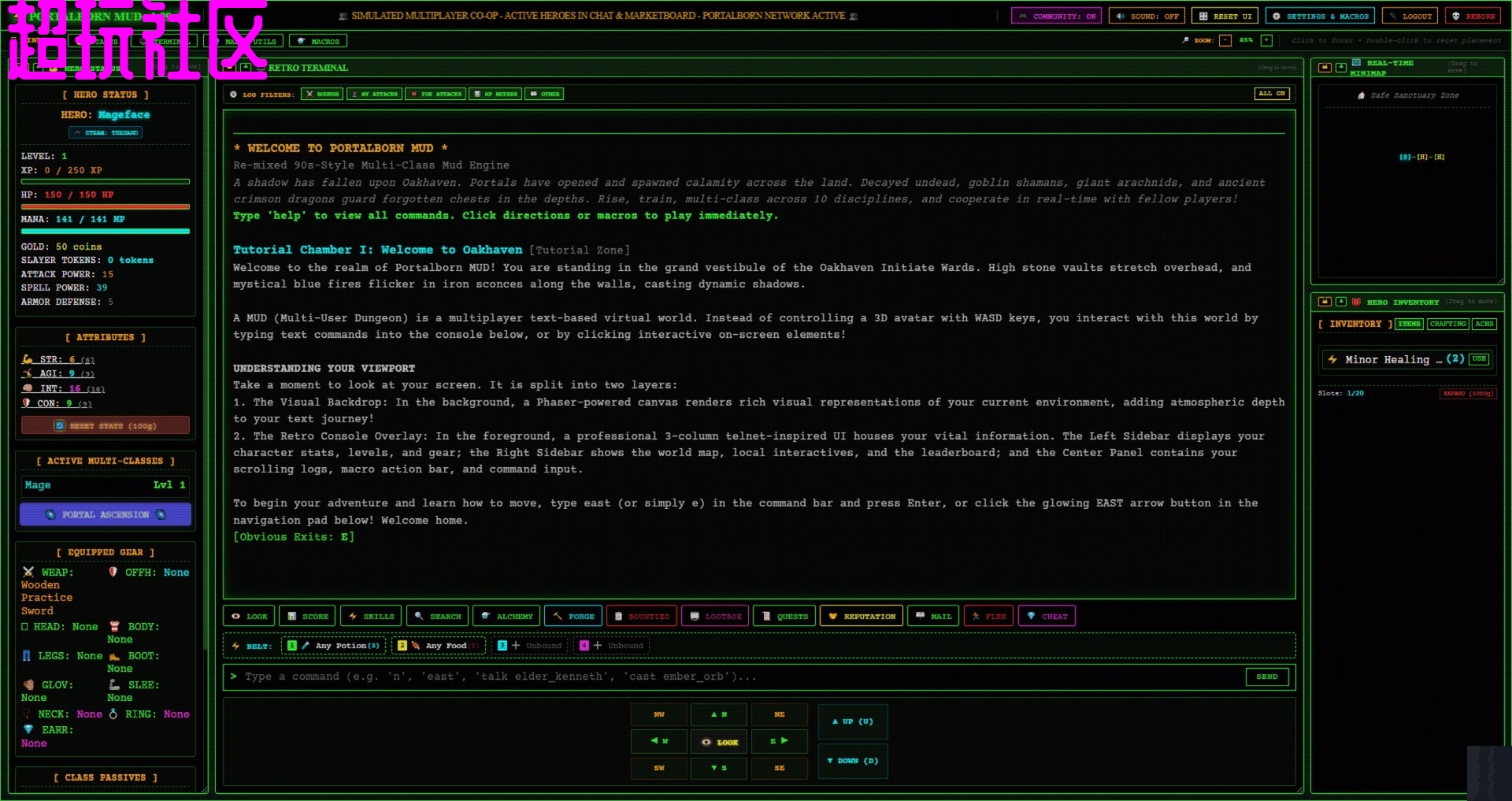Image resolution: width=1512 pixels, height=801 pixels.
Task: Toggle the Foe Attacks log filter
Action: click(435, 94)
